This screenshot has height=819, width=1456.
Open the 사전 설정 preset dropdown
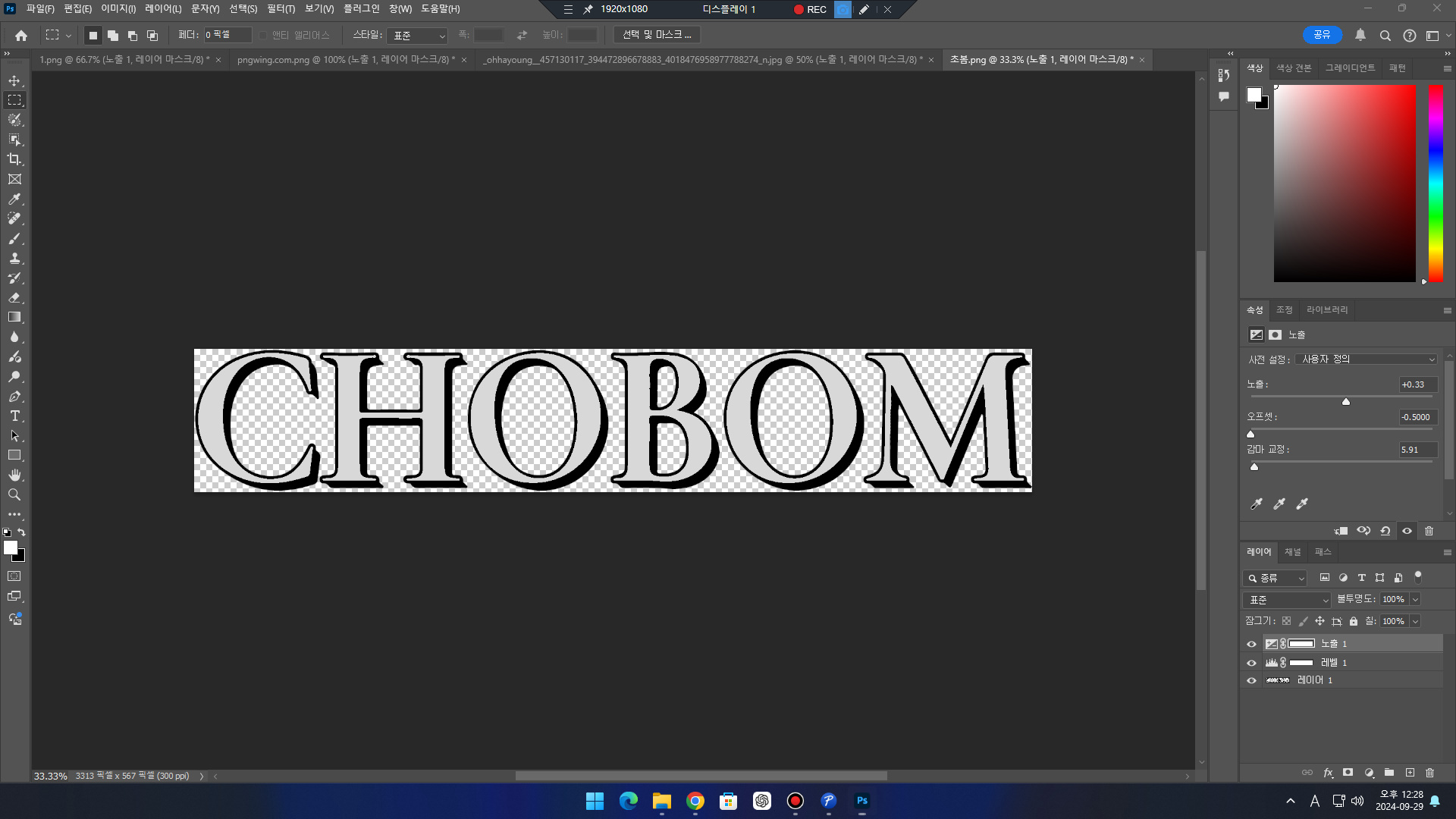click(x=1366, y=359)
